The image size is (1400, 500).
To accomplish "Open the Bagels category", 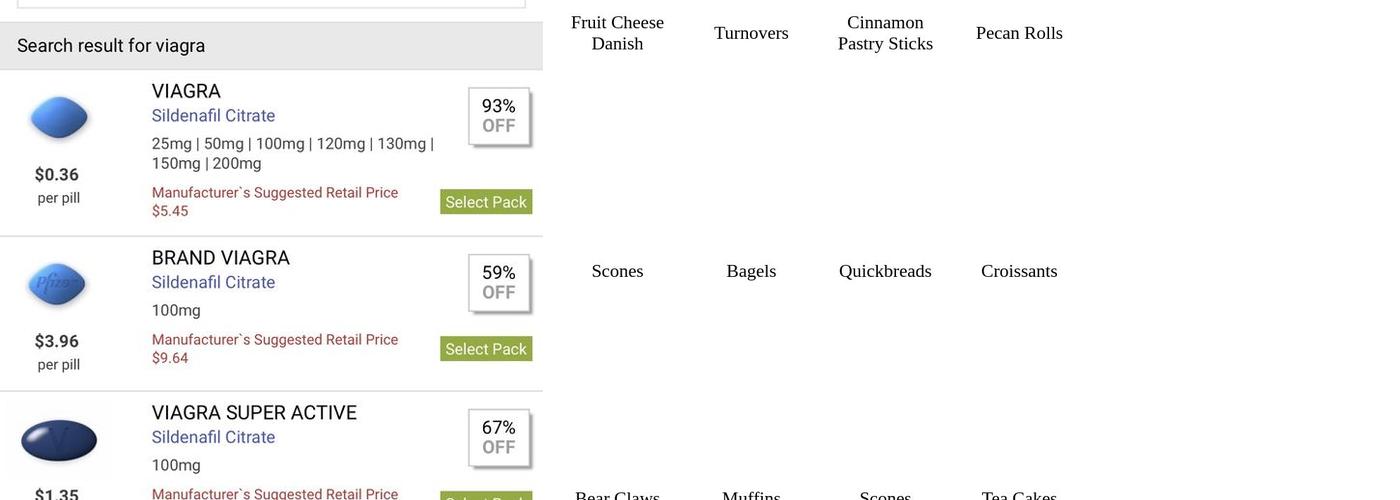I will point(751,271).
